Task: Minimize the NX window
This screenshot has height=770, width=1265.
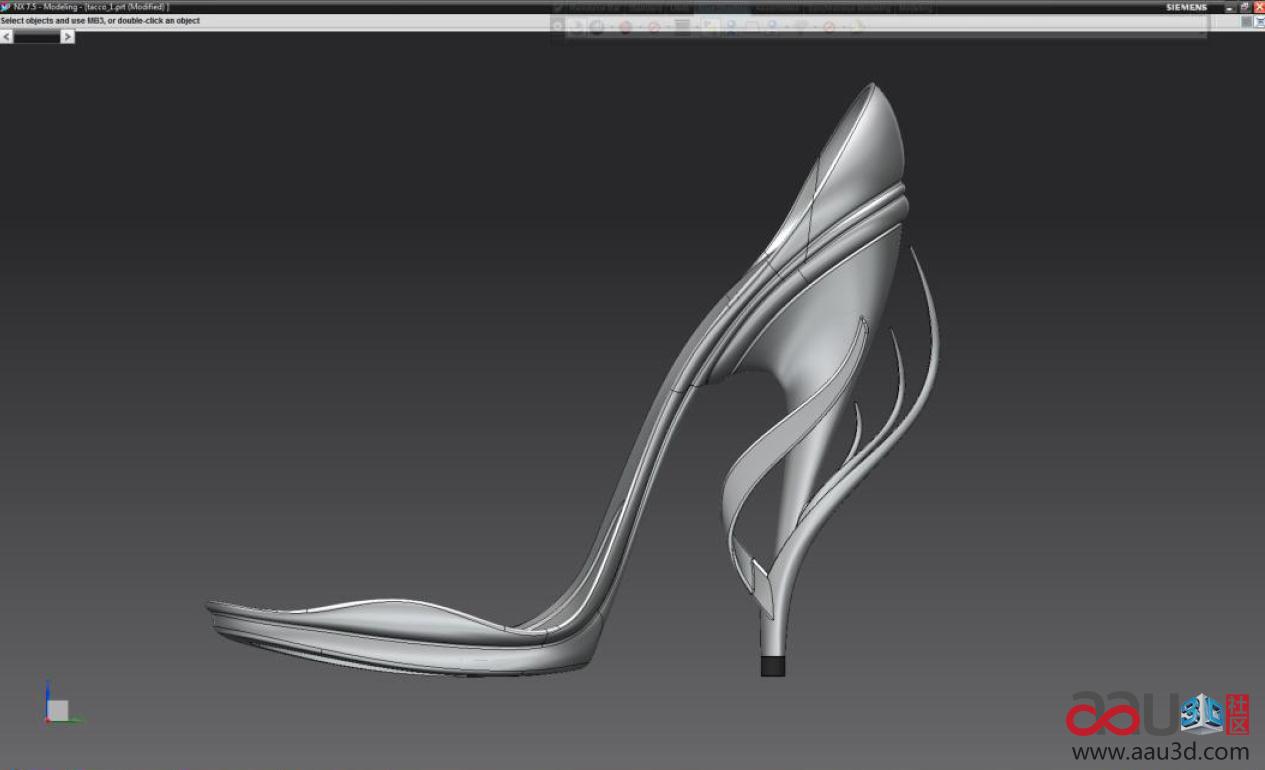Action: (1230, 7)
